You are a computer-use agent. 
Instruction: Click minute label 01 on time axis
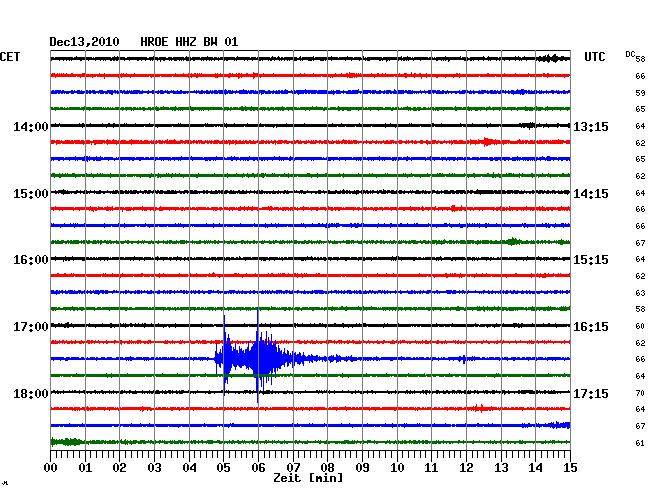(x=85, y=467)
